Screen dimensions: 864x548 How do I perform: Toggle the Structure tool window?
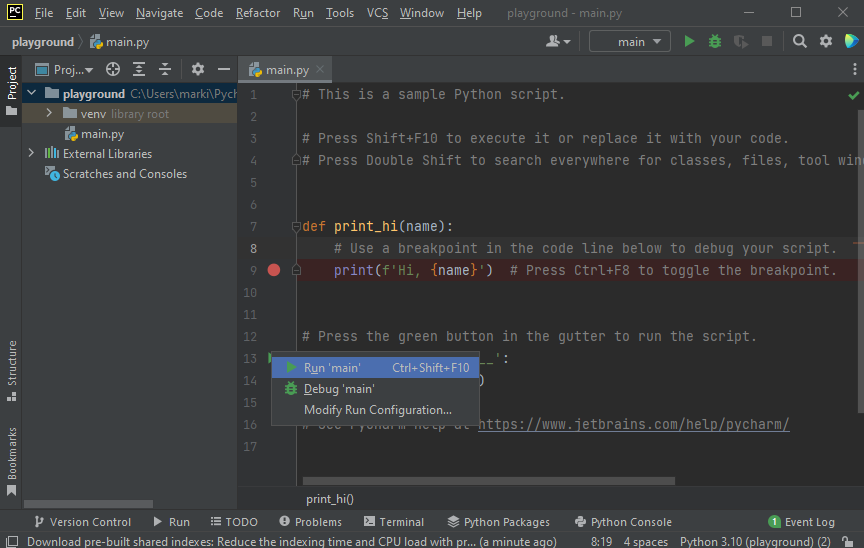click(12, 368)
